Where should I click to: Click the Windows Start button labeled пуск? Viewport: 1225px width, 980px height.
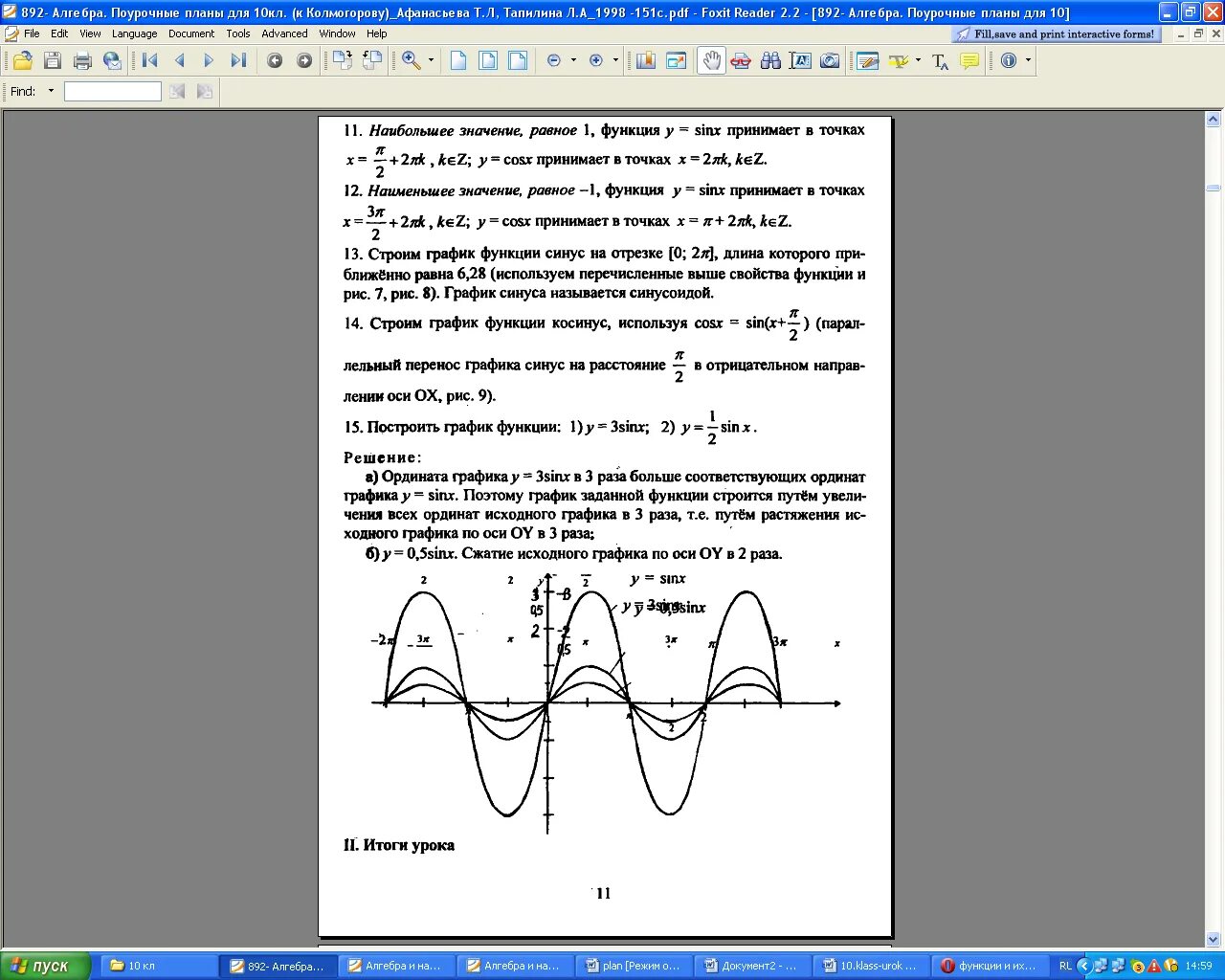(x=45, y=966)
